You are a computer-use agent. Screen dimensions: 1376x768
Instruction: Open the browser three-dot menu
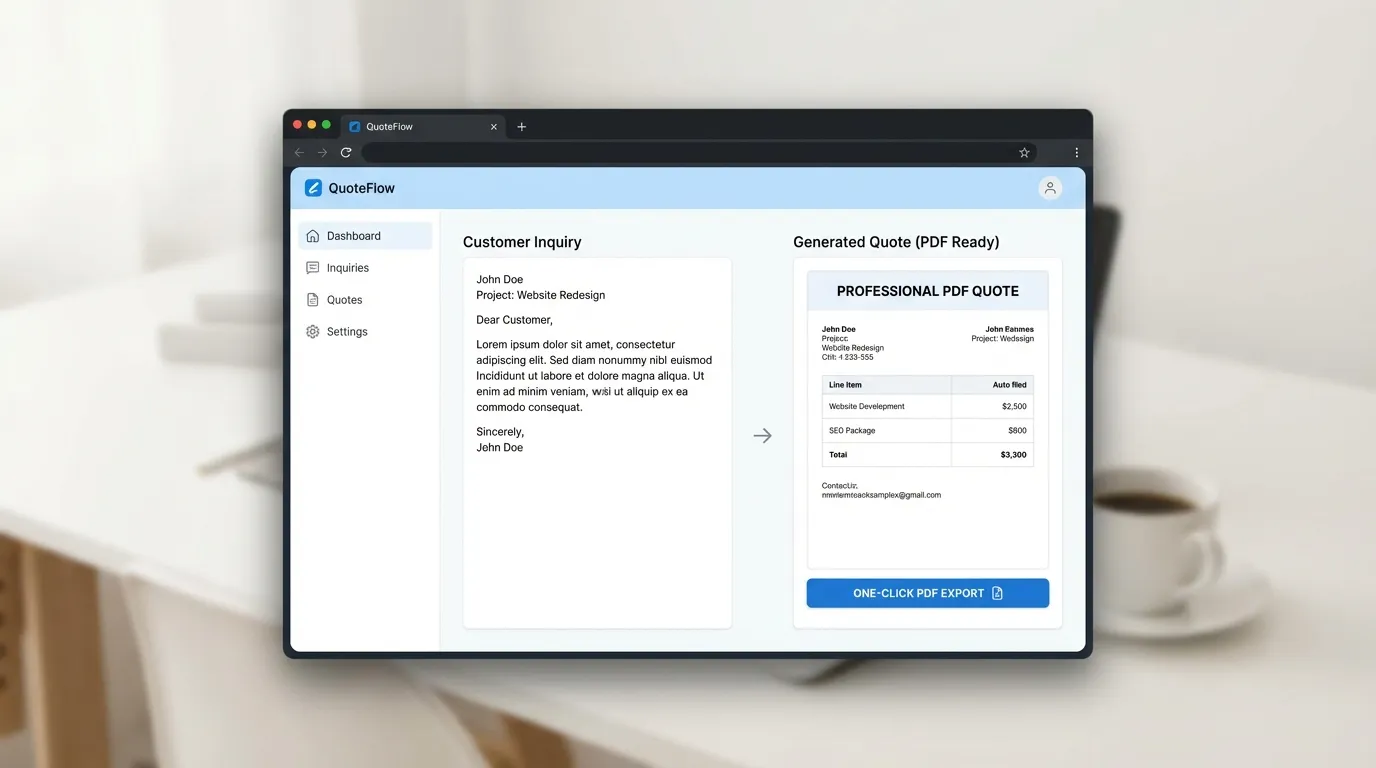tap(1076, 153)
